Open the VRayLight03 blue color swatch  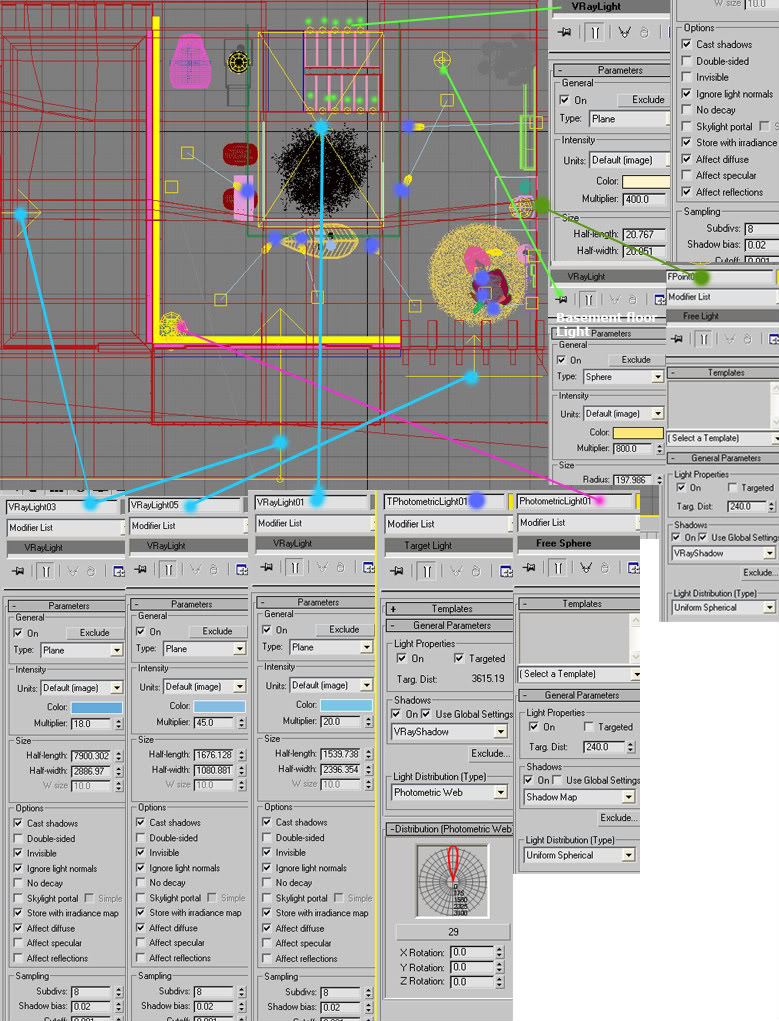tap(96, 707)
